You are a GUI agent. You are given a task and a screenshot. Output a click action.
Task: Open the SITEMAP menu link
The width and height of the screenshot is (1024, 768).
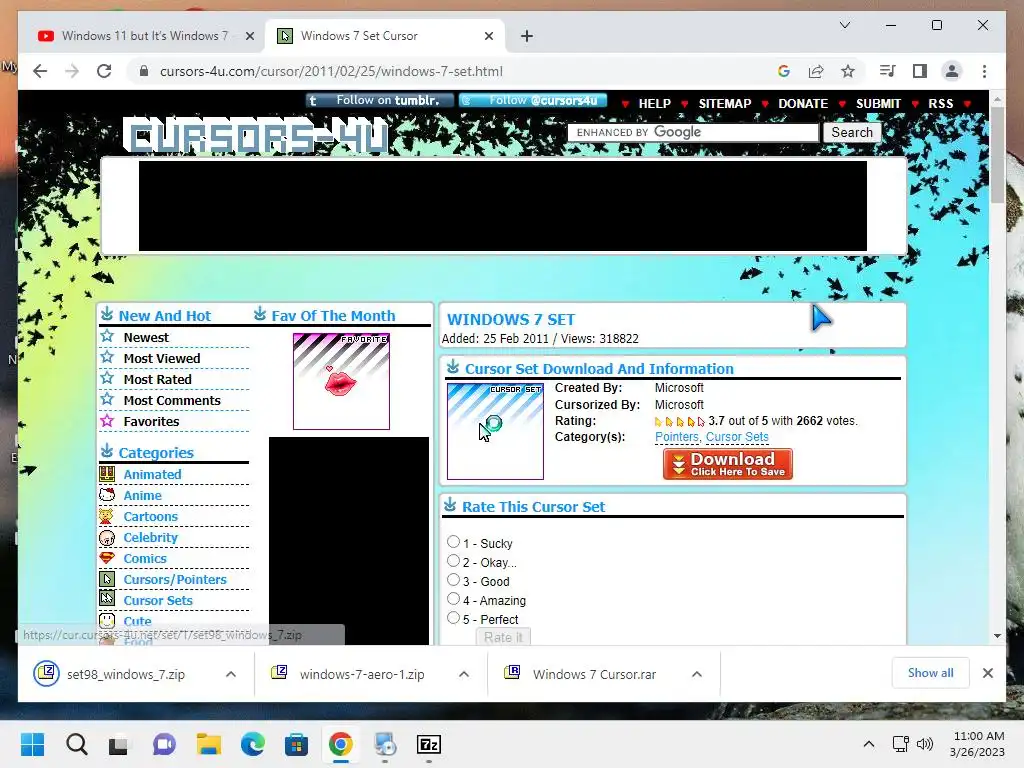725,104
